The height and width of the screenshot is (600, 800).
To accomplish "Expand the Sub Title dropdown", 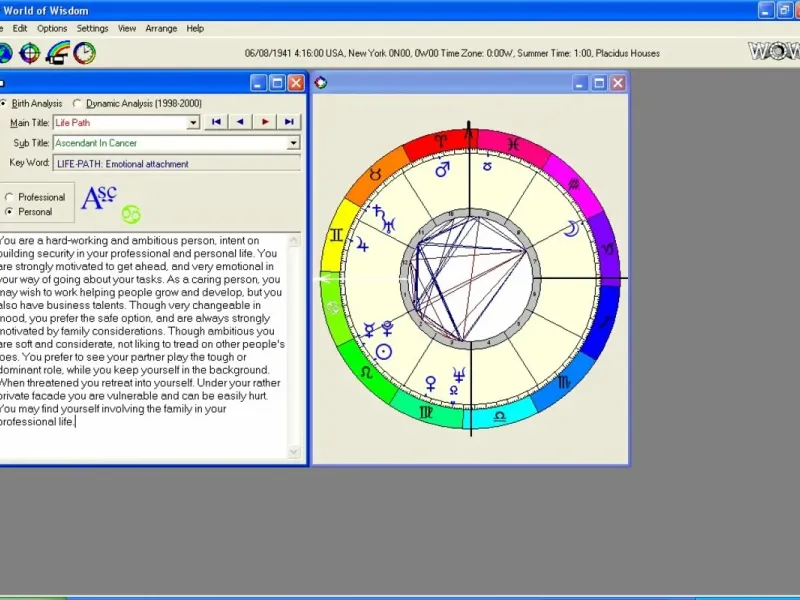I will 293,143.
